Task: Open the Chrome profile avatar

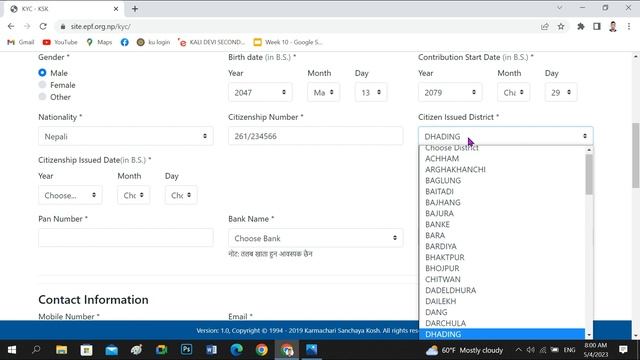Action: (613, 27)
